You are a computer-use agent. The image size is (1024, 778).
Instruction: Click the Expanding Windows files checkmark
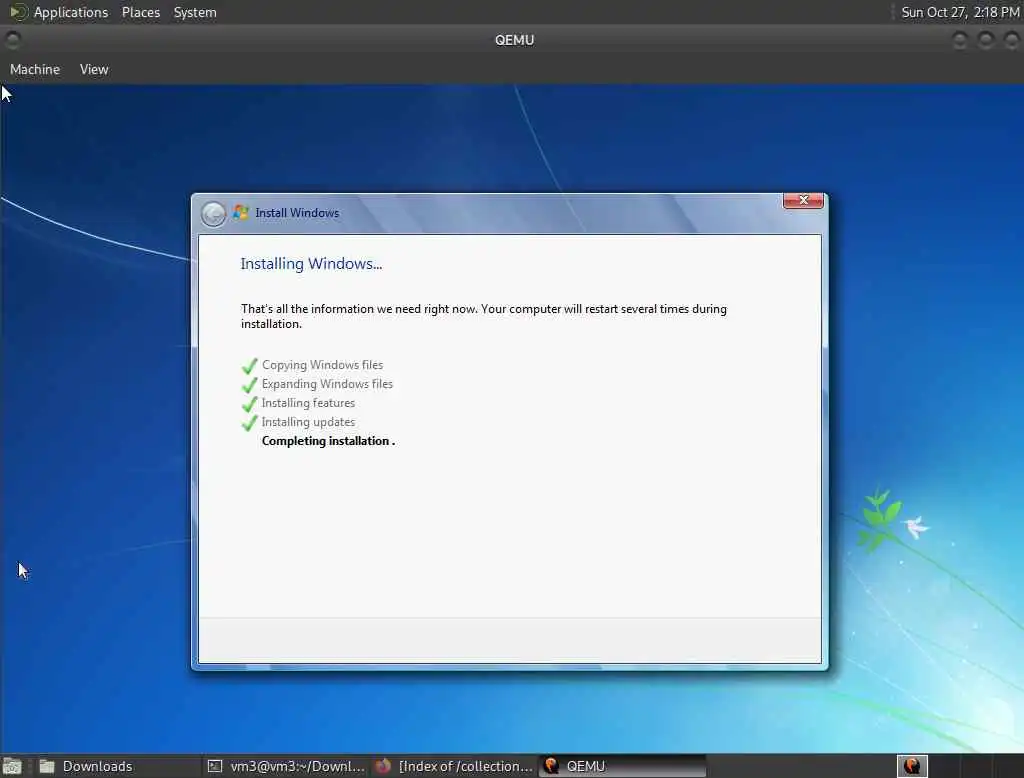pyautogui.click(x=249, y=385)
